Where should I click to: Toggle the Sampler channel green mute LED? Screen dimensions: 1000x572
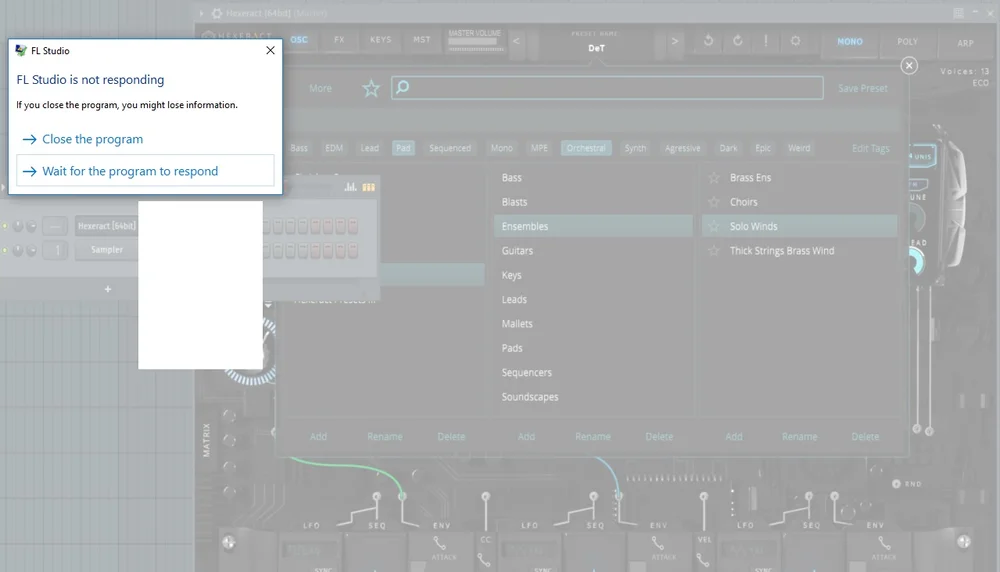coord(5,250)
